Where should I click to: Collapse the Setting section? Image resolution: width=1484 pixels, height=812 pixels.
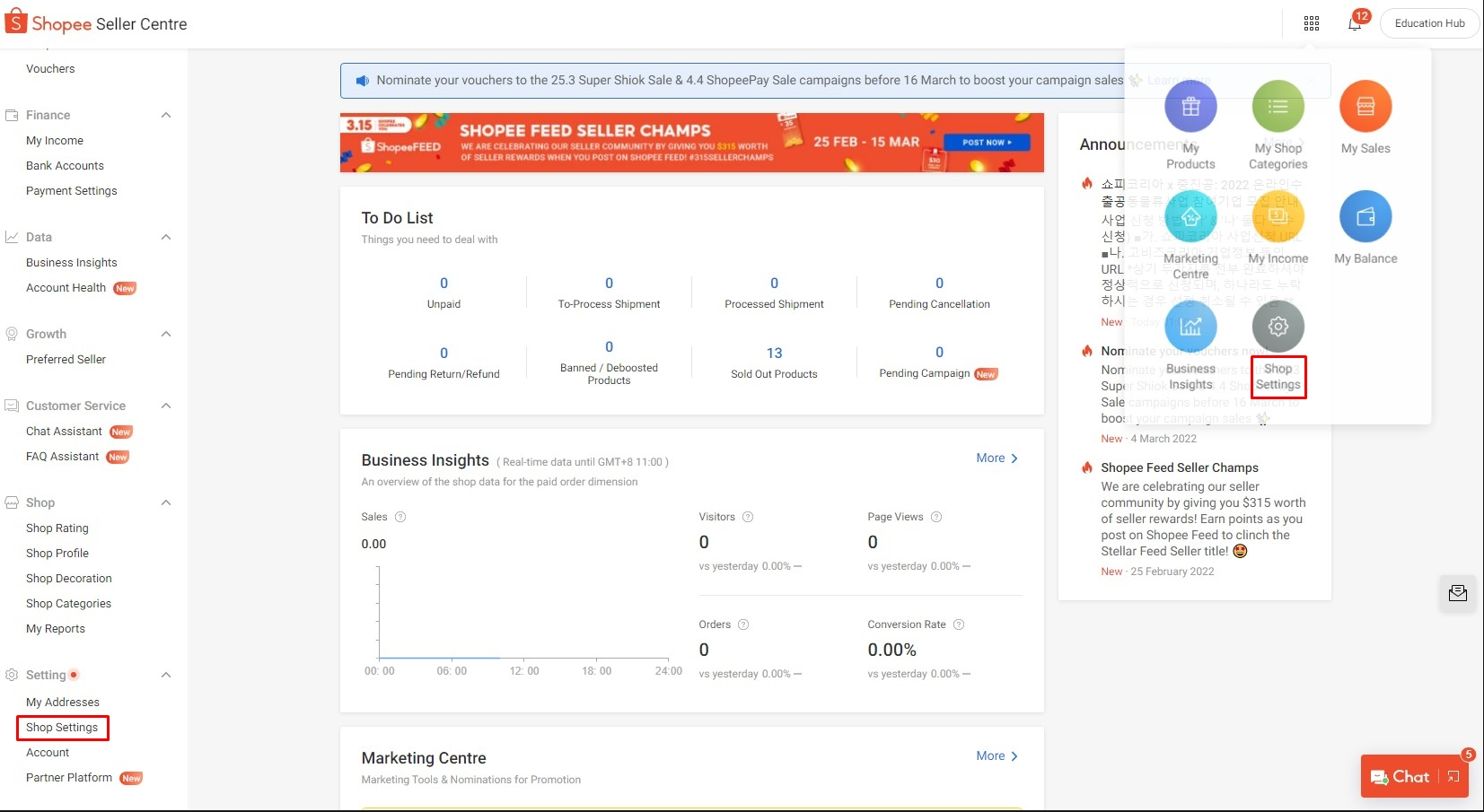tap(166, 675)
